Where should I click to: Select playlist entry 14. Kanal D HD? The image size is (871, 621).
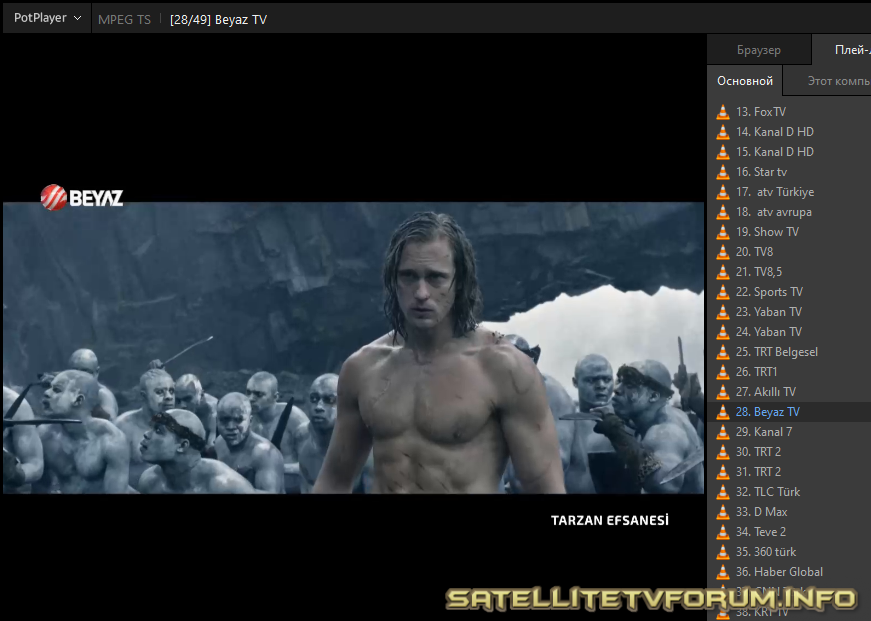tap(789, 132)
